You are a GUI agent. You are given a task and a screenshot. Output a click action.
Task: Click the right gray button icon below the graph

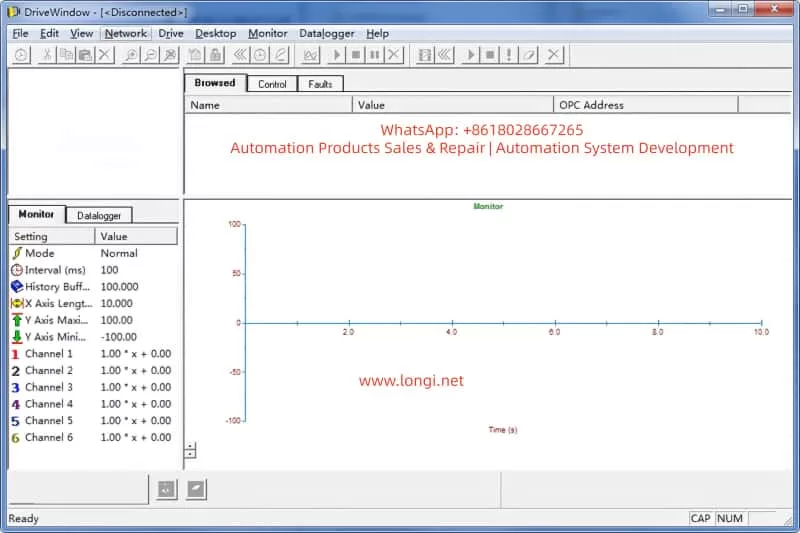click(x=196, y=490)
